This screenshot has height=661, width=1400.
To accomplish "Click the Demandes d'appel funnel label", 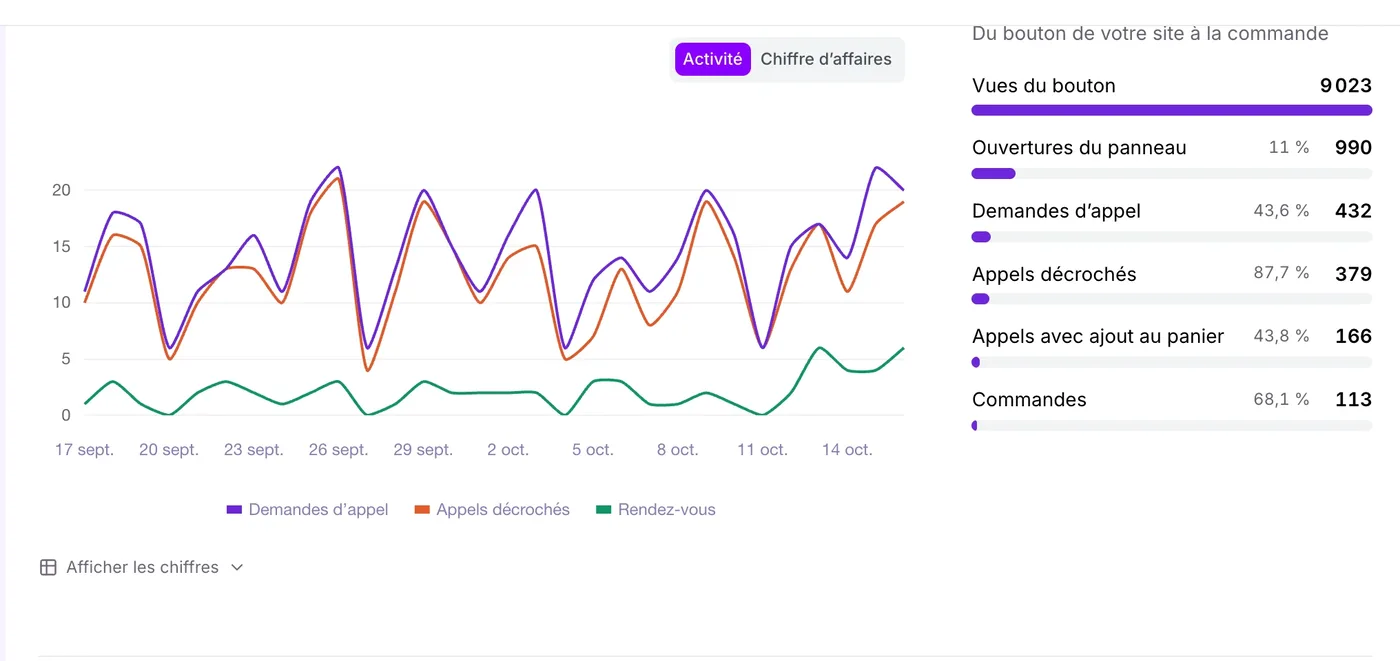I will click(1056, 211).
